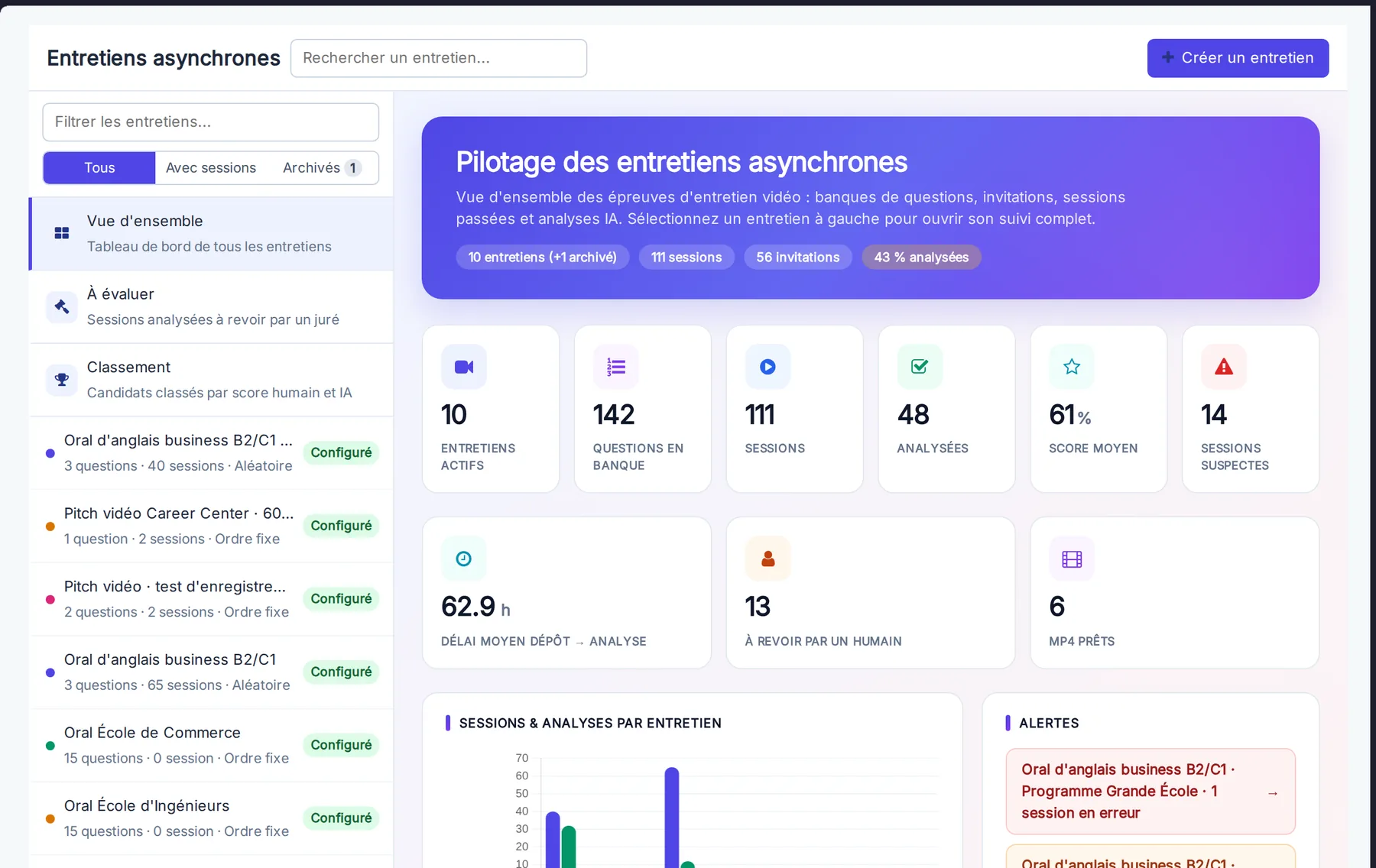Click the 10 entretiens (+1 archivé) pill
The height and width of the screenshot is (868, 1376).
542,257
